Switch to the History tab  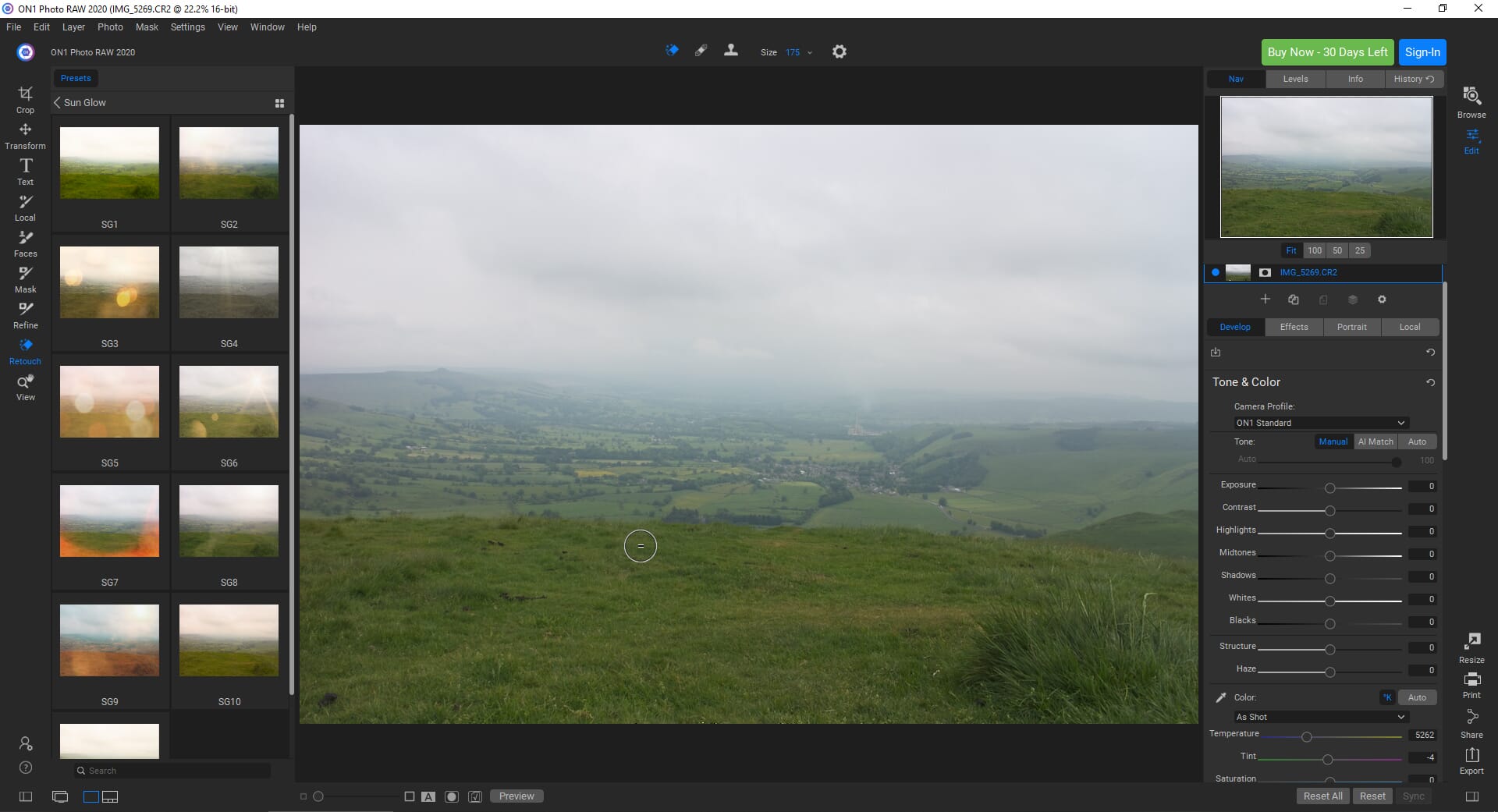point(1414,79)
